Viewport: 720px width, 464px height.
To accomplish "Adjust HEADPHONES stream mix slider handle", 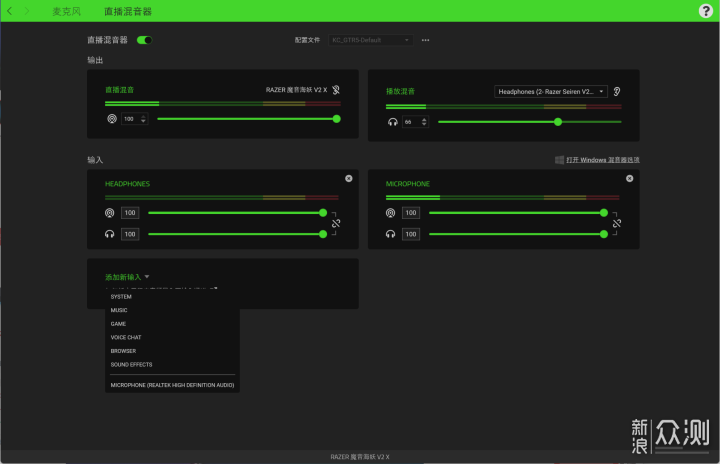I will (323, 213).
